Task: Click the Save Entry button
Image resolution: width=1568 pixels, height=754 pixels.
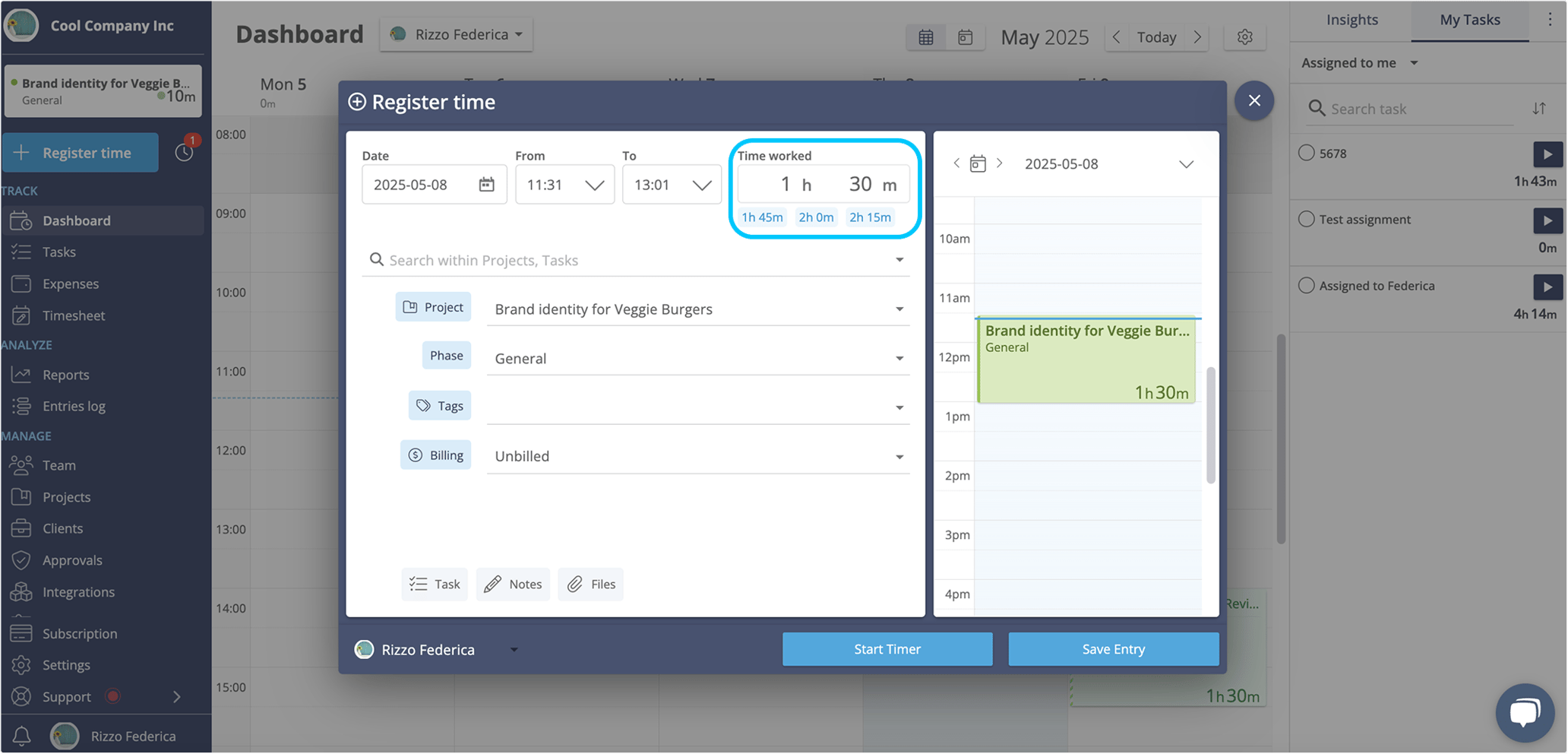Action: 1113,648
